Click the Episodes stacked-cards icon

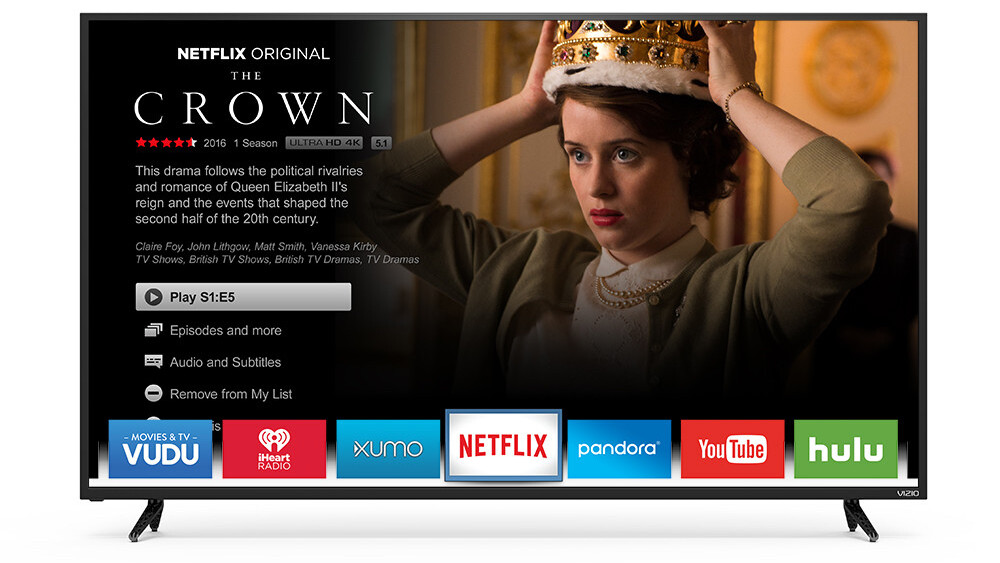(153, 330)
